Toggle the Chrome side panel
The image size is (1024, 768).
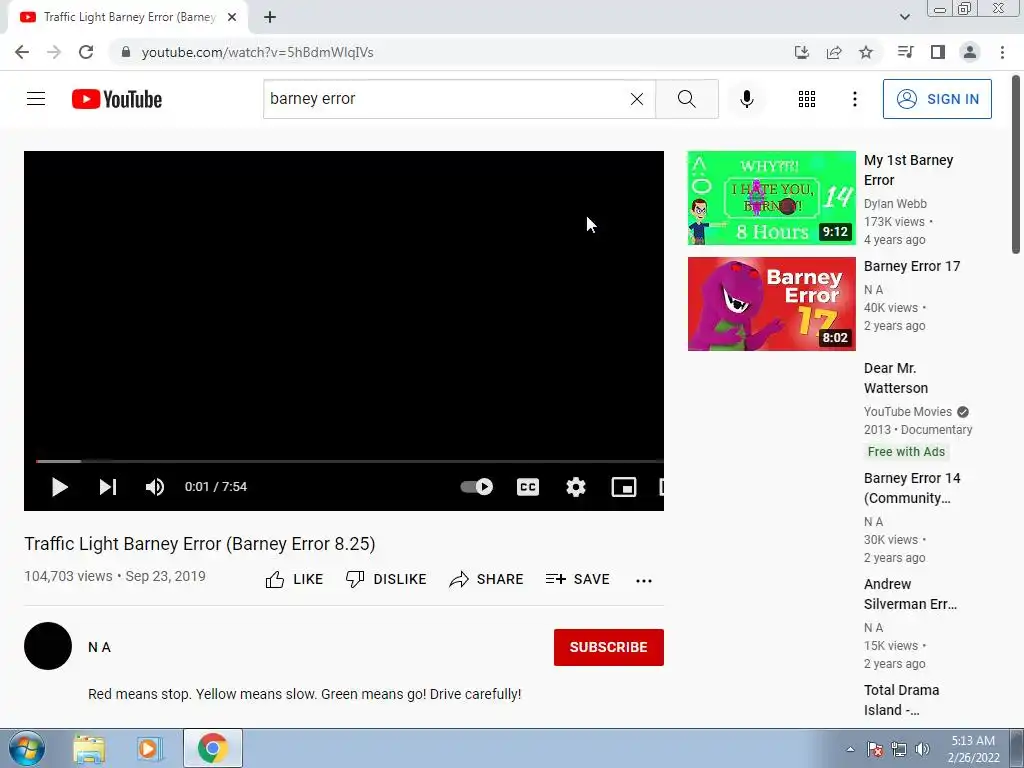click(x=938, y=52)
